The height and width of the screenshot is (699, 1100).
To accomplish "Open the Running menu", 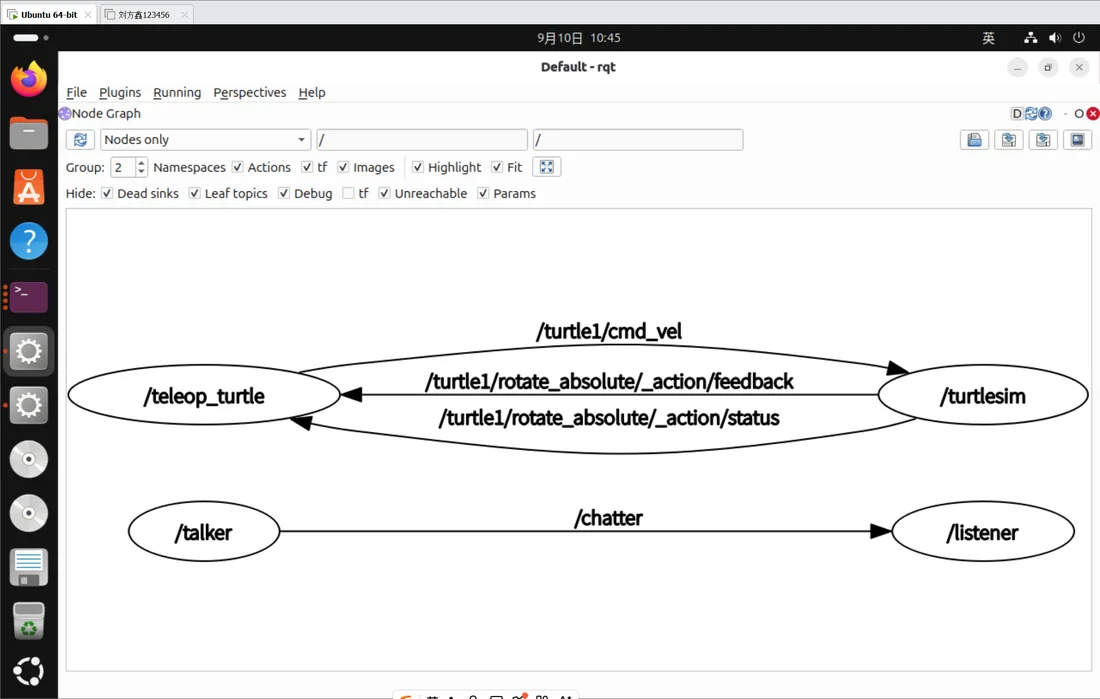I will [x=177, y=93].
